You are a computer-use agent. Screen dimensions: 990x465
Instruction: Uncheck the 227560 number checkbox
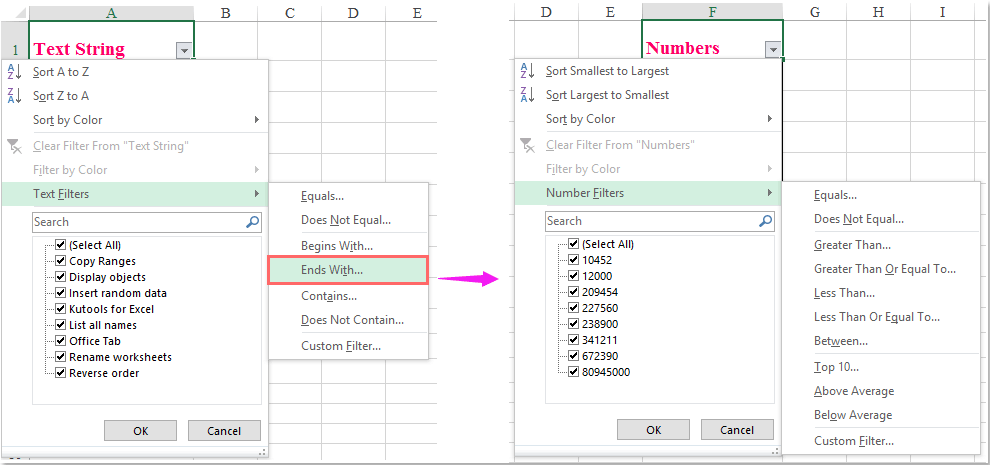click(x=573, y=308)
